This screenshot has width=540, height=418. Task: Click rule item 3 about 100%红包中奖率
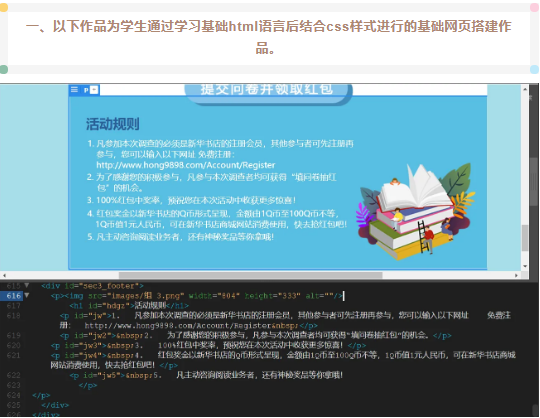[x=191, y=200]
